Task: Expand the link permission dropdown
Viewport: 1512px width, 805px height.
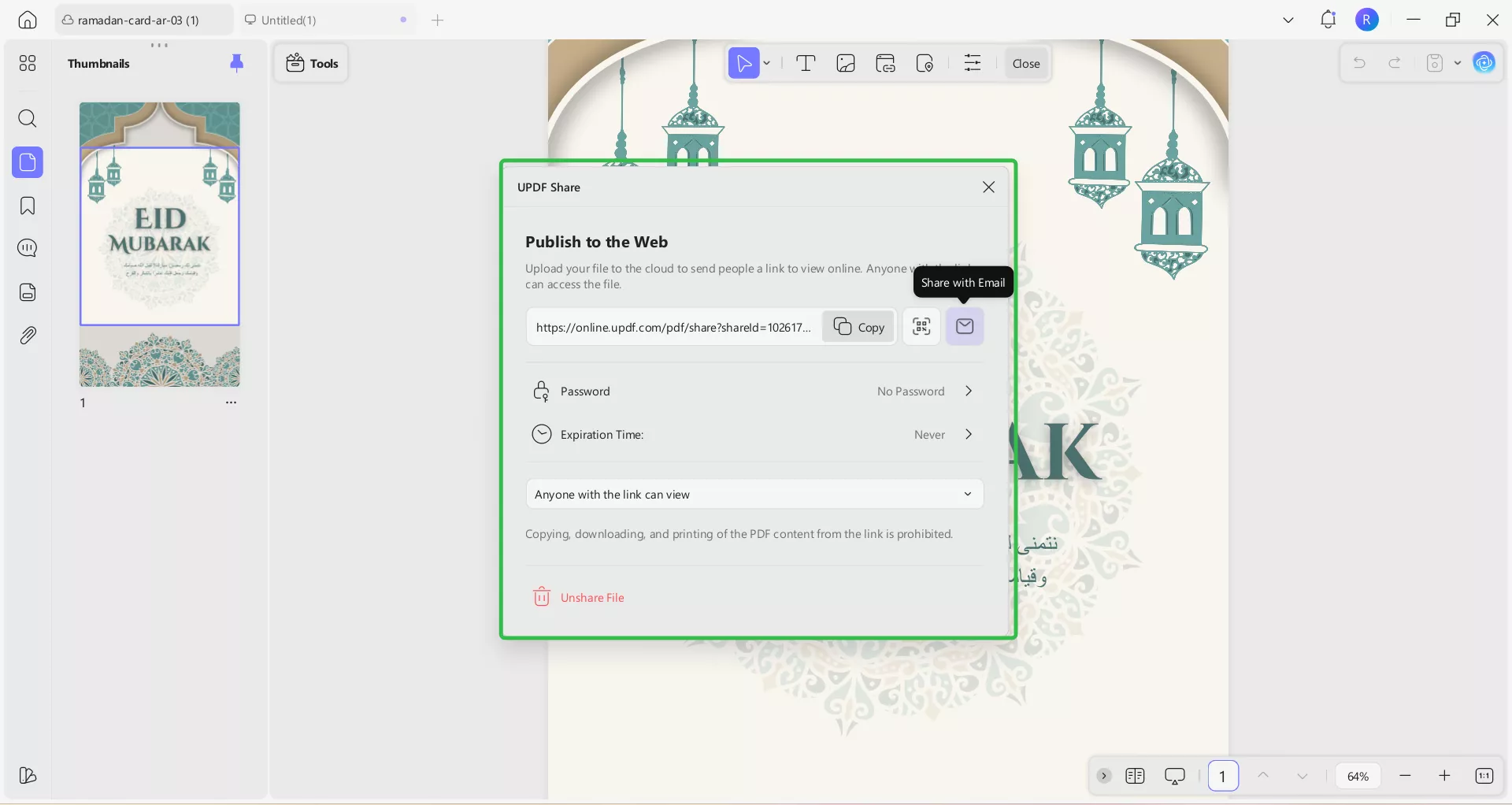Action: click(x=754, y=495)
